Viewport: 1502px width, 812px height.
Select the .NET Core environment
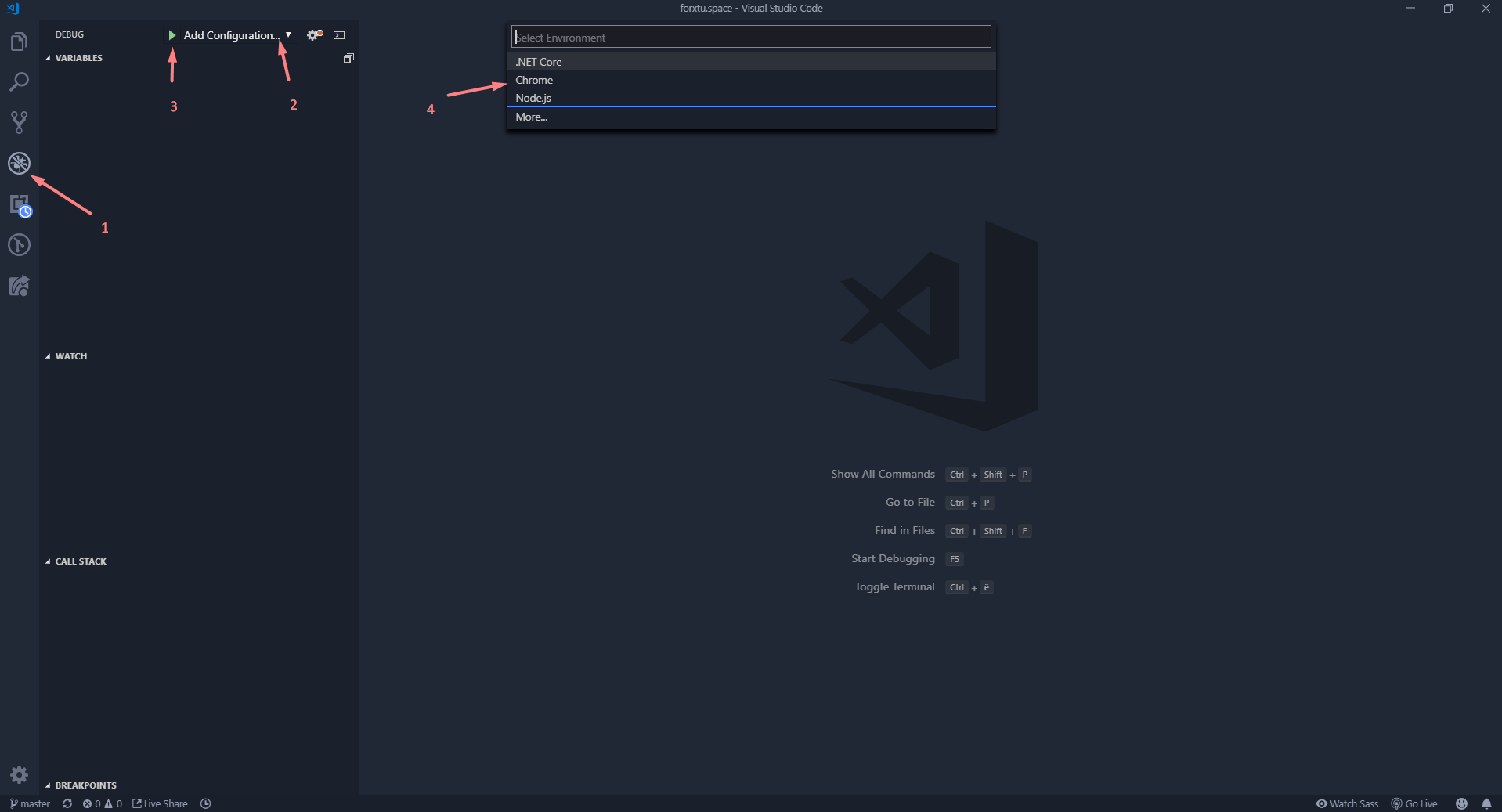point(751,62)
